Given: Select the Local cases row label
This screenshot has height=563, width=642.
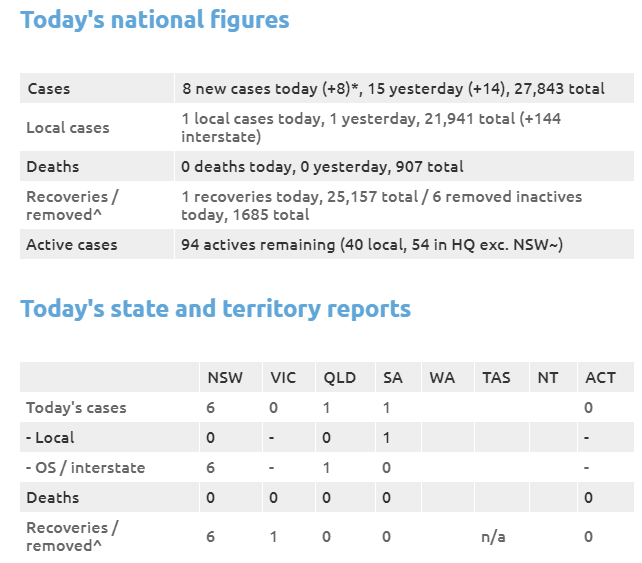Looking at the screenshot, I should (x=68, y=128).
